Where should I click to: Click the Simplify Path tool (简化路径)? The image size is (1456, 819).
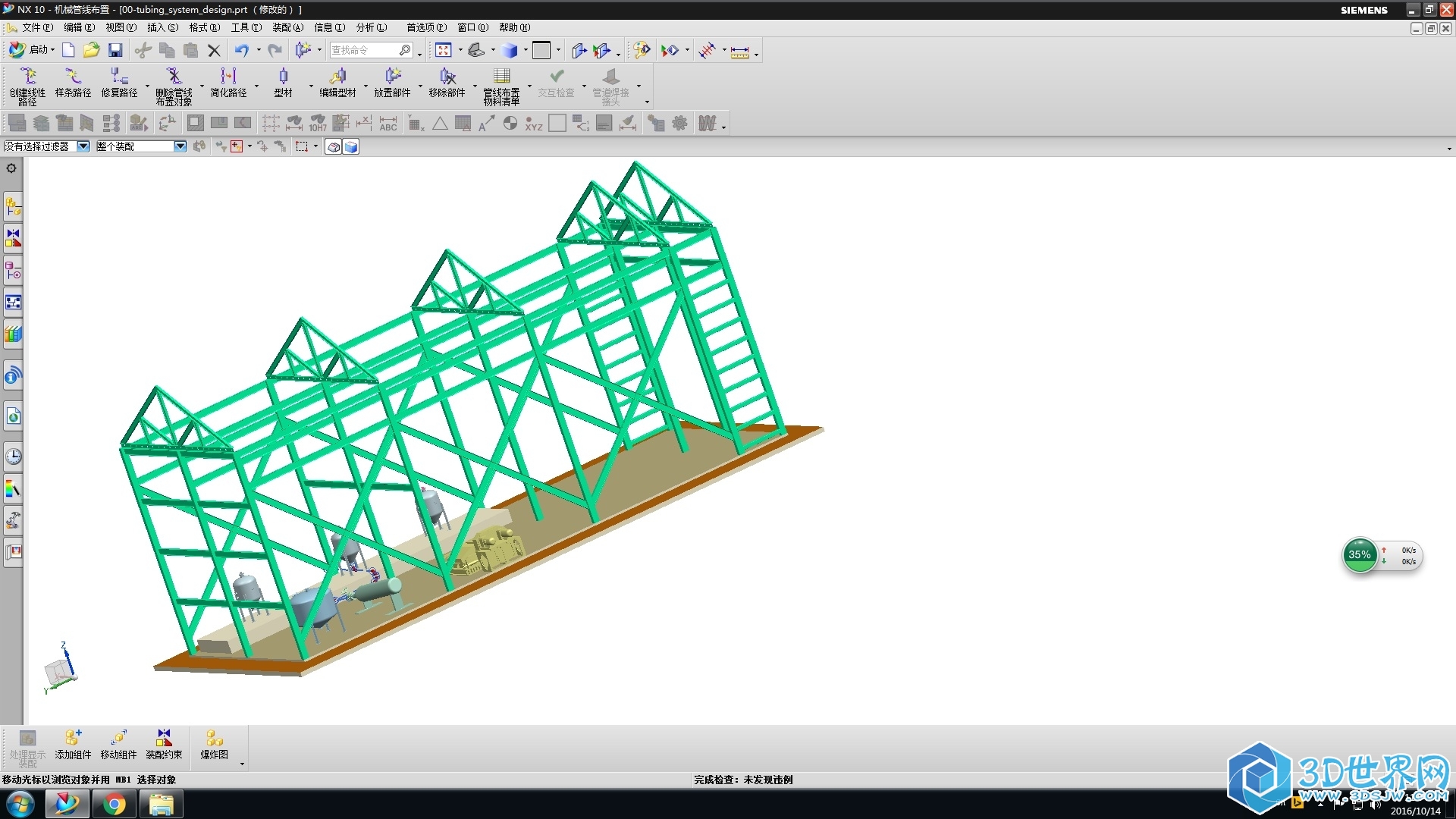point(228,83)
